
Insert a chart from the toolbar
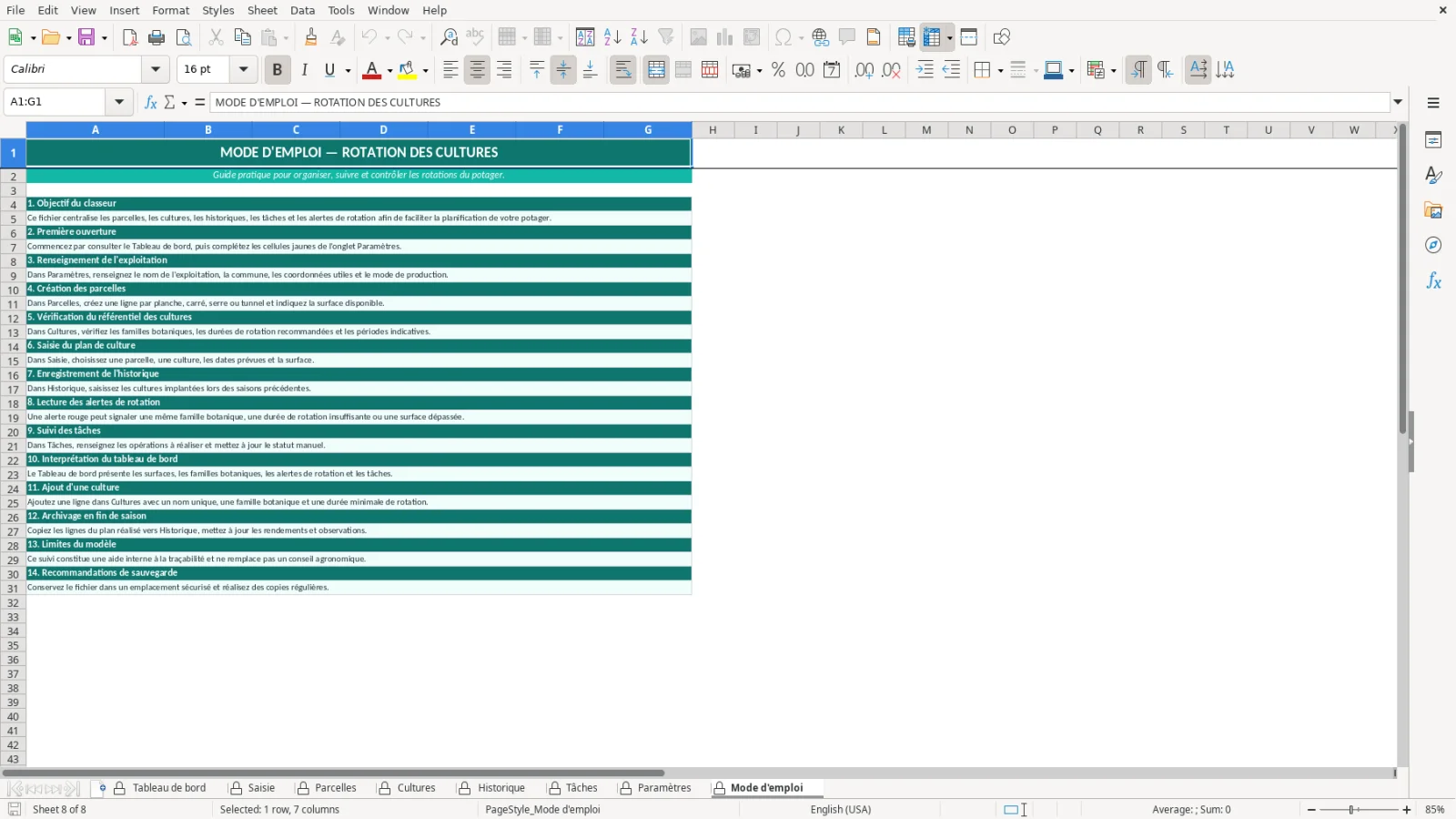(725, 37)
